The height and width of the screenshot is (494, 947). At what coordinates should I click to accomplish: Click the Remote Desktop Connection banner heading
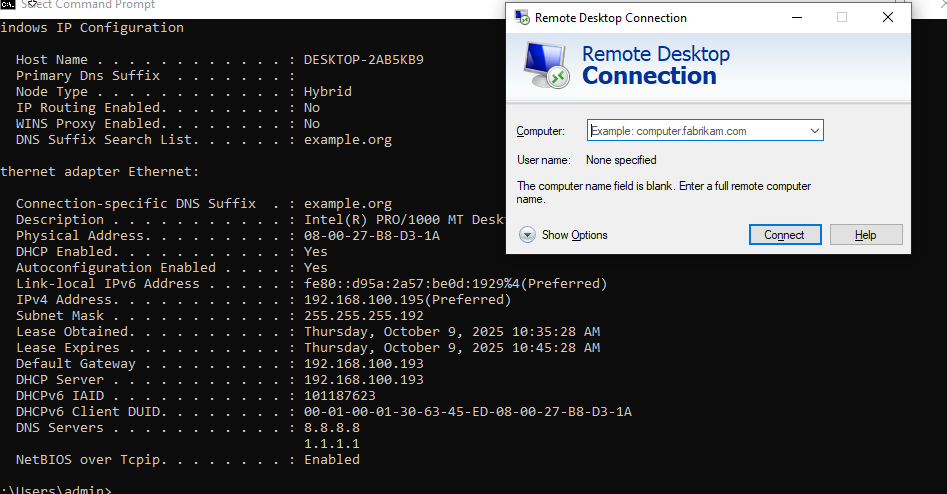[655, 65]
